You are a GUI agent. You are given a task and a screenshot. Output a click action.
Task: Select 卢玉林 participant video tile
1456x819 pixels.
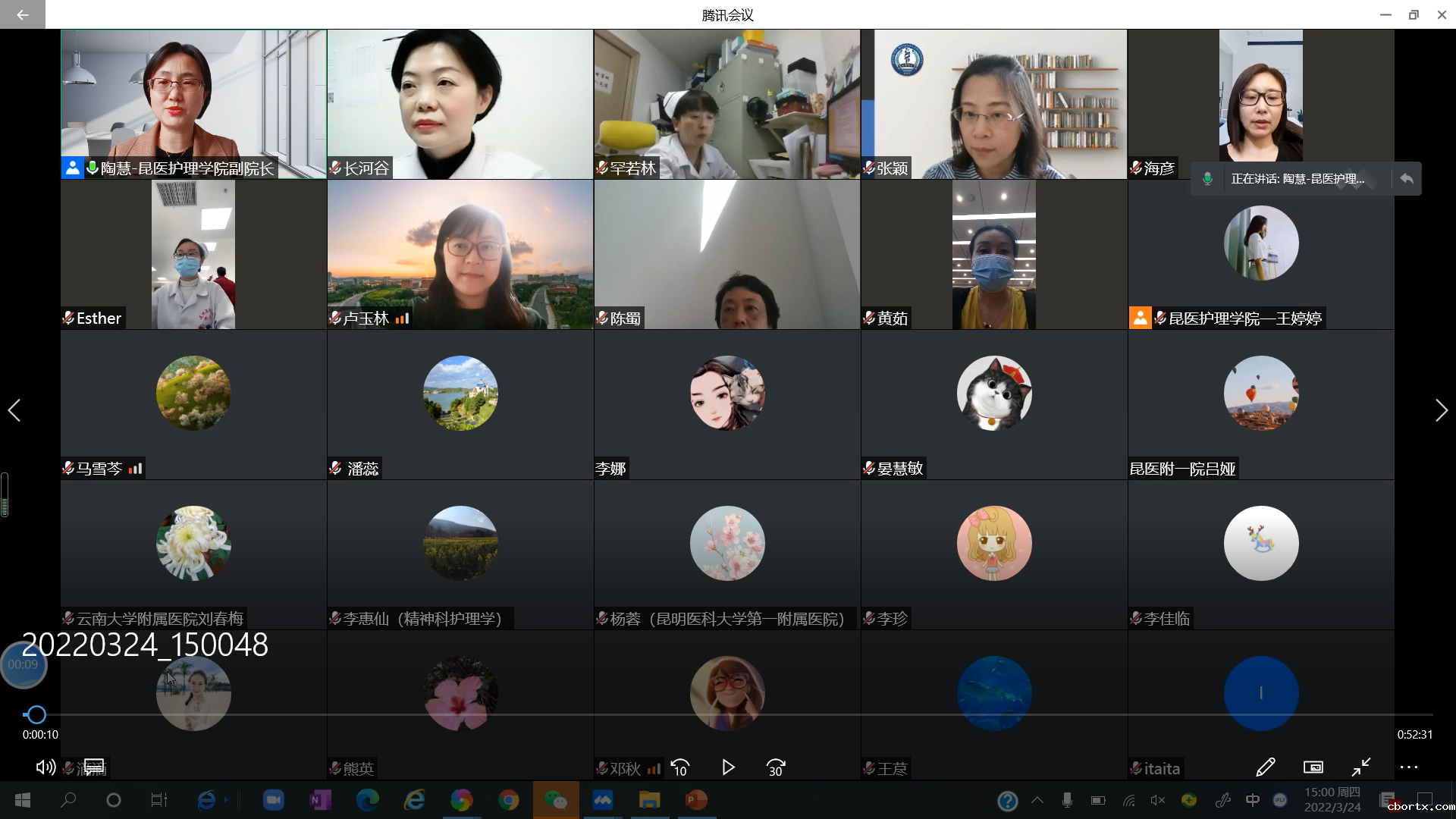[460, 254]
